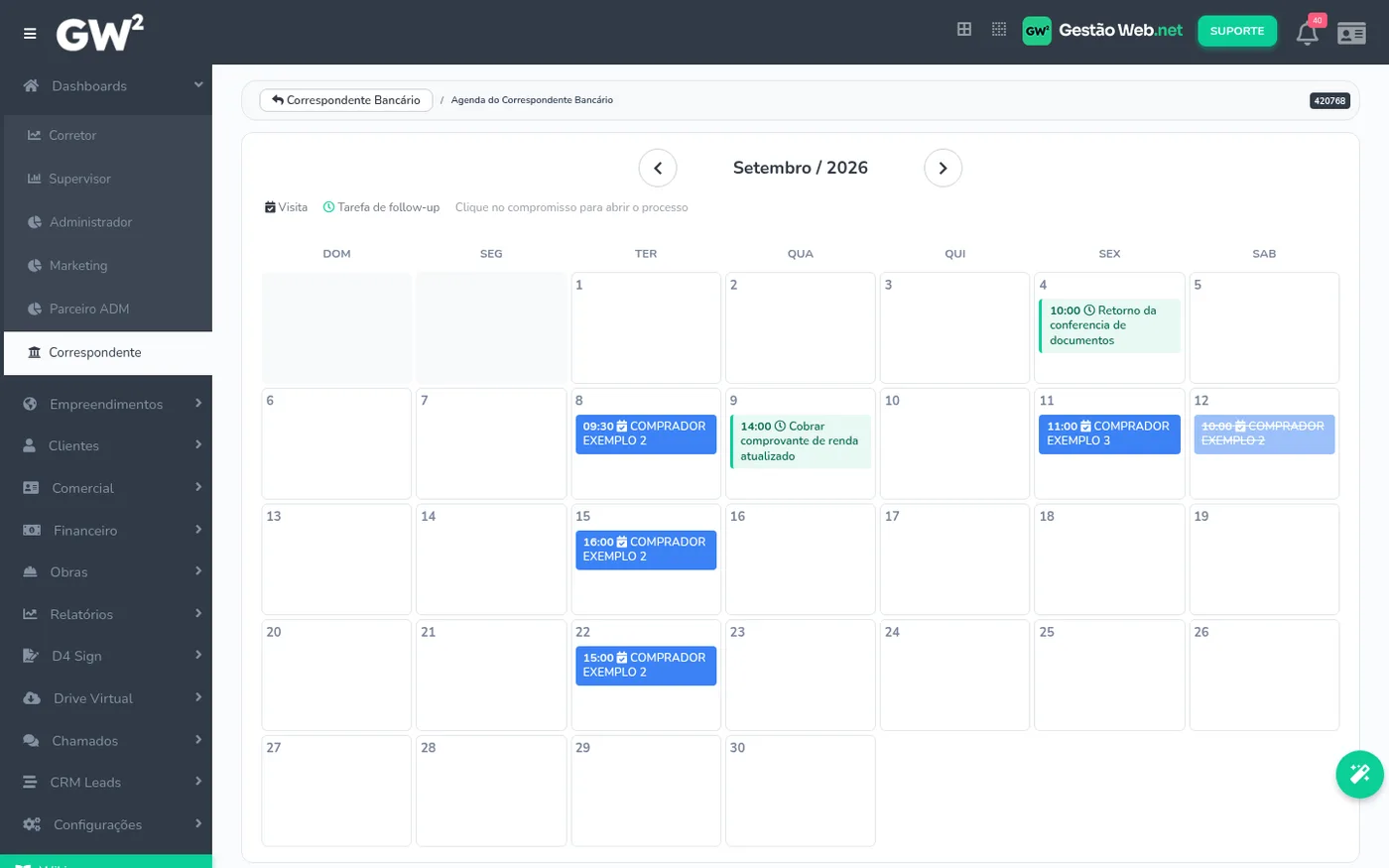Click the Comercial card icon
This screenshot has width=1389, height=868.
[x=31, y=488]
